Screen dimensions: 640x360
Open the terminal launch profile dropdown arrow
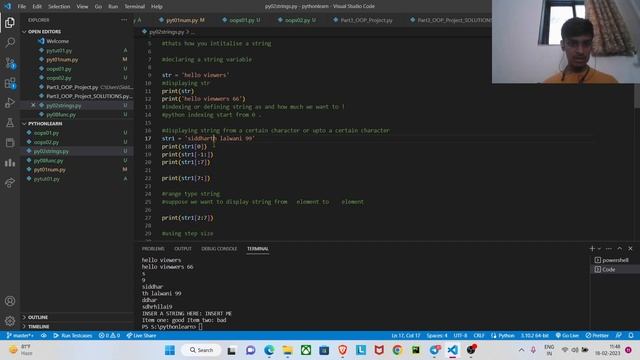599,249
